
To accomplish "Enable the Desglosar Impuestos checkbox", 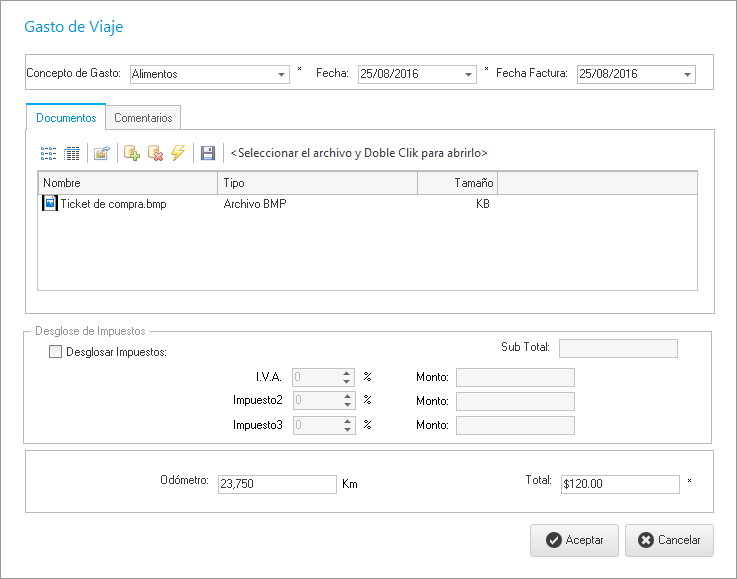I will (55, 351).
